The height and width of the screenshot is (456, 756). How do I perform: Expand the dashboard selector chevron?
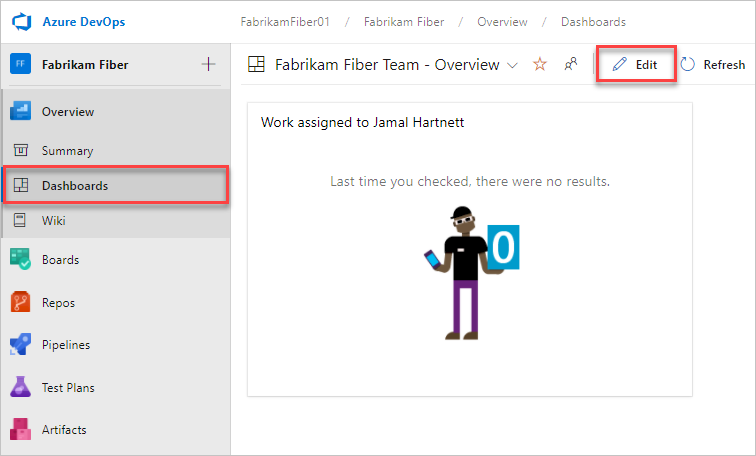513,65
